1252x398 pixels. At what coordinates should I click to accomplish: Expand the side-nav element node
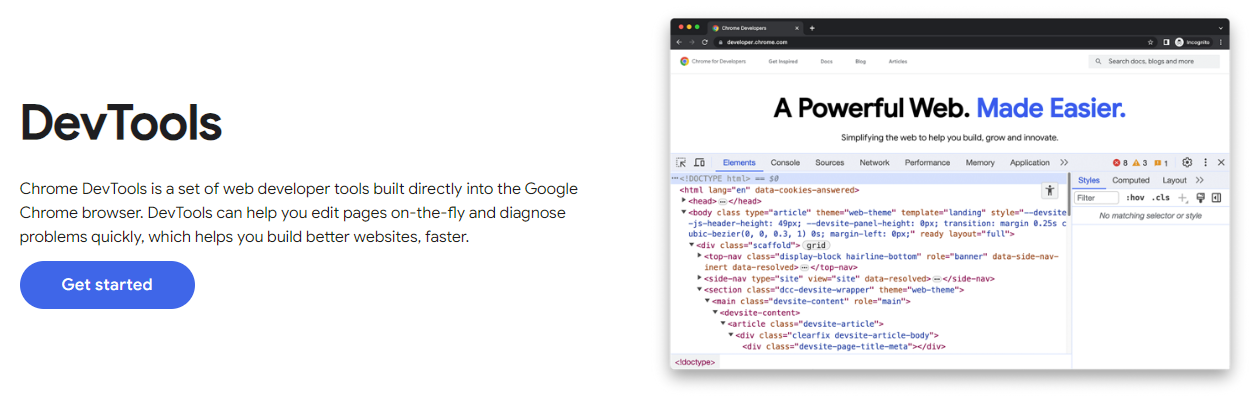point(700,279)
